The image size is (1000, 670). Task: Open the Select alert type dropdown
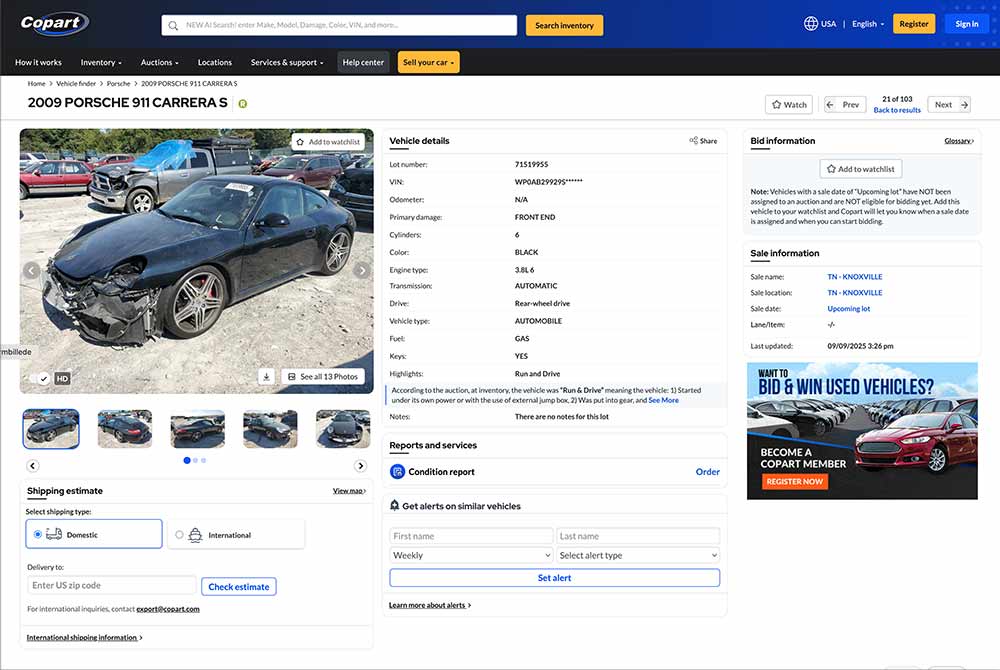(x=637, y=555)
